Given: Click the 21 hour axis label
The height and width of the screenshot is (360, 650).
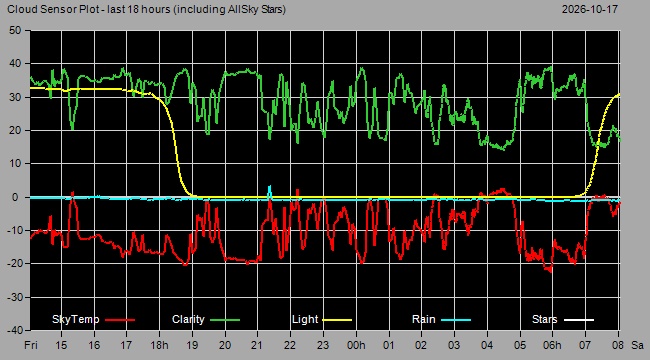Looking at the screenshot, I should (x=258, y=345).
